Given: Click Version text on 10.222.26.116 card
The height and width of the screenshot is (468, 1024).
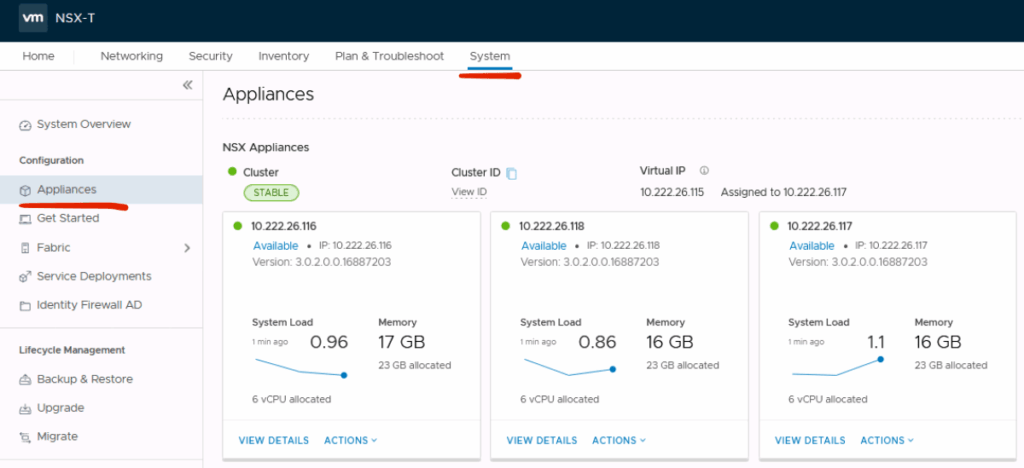Looking at the screenshot, I should point(322,262).
